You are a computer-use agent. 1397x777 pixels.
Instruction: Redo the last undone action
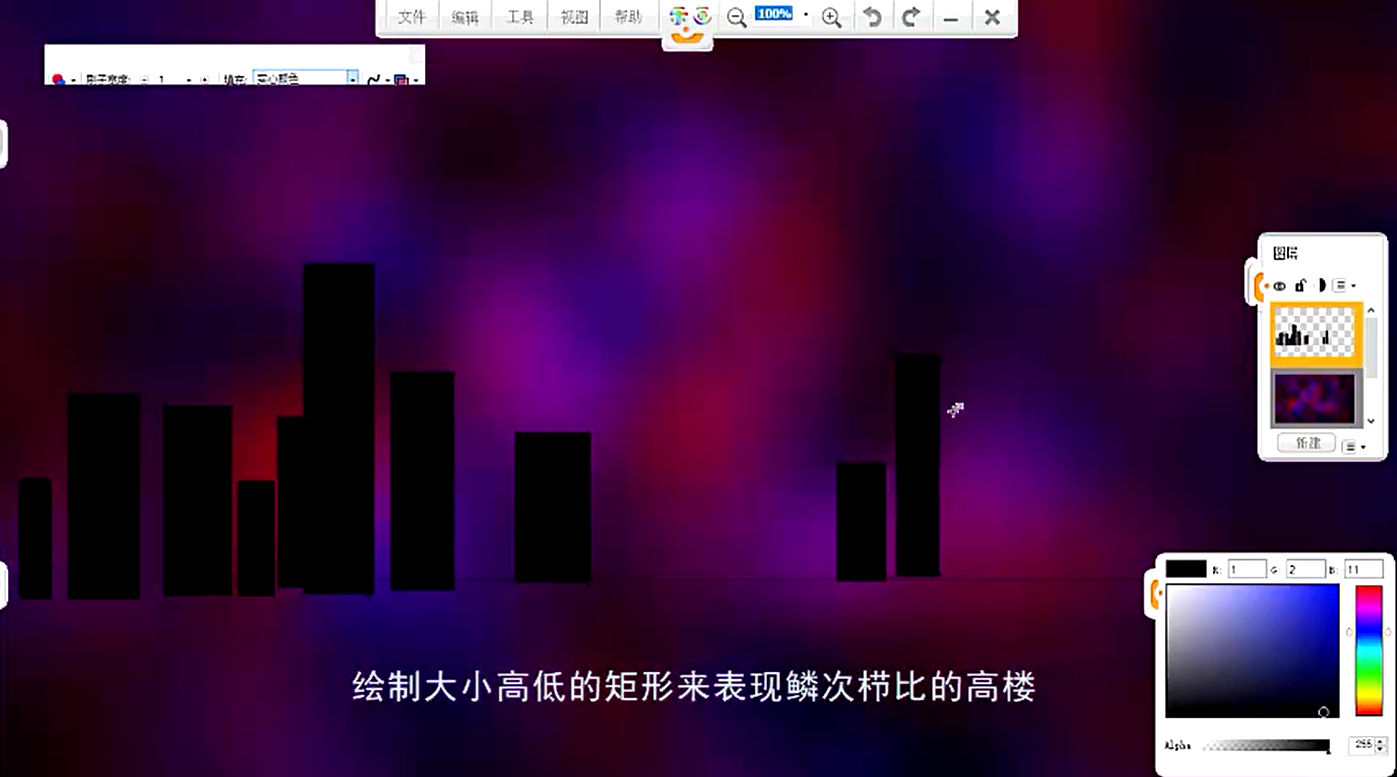[911, 17]
